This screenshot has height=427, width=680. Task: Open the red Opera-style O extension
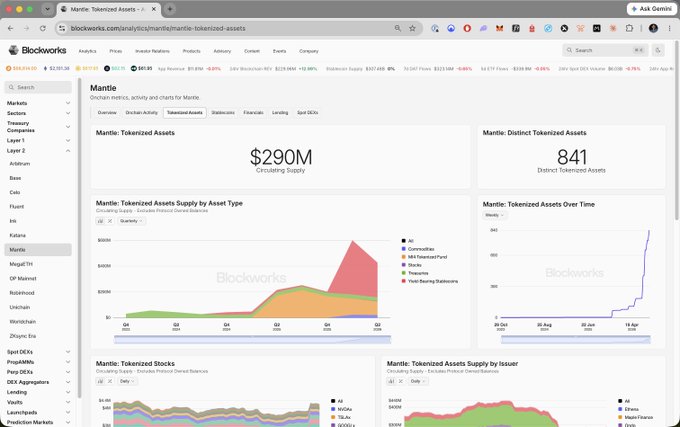[467, 28]
